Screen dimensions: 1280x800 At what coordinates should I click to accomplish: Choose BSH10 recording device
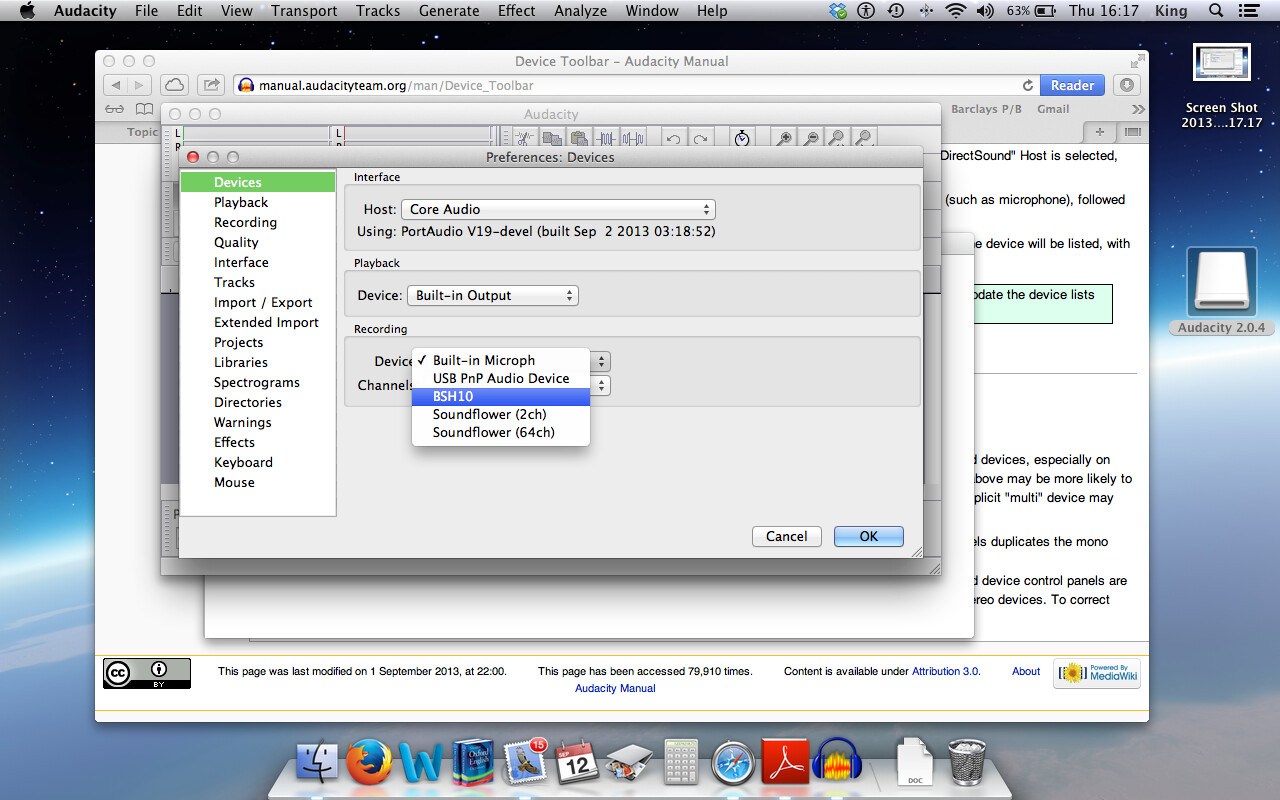pyautogui.click(x=501, y=396)
